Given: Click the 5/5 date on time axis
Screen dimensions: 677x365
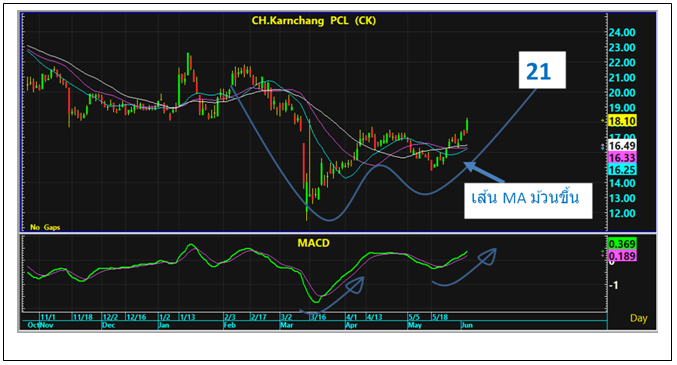Looking at the screenshot, I should [x=414, y=317].
